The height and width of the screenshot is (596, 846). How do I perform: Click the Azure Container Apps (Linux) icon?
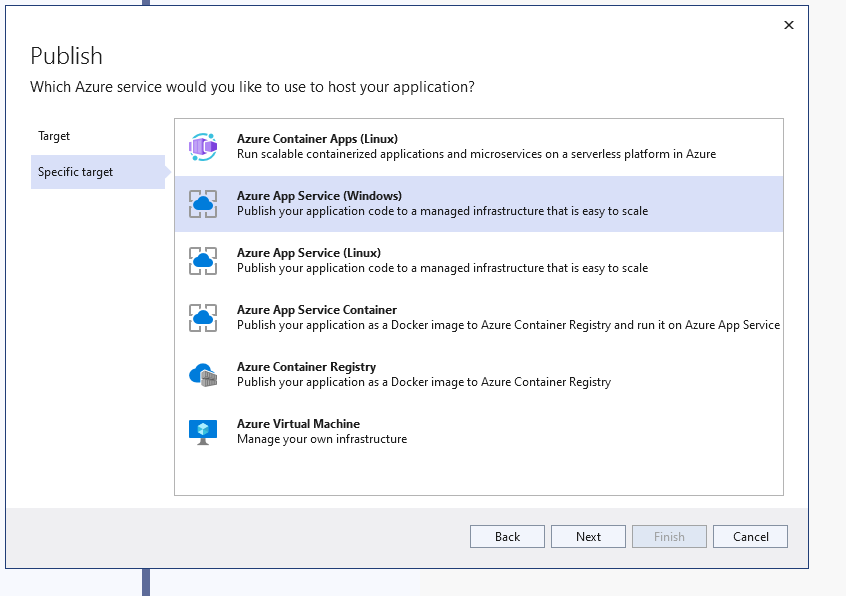coord(203,147)
